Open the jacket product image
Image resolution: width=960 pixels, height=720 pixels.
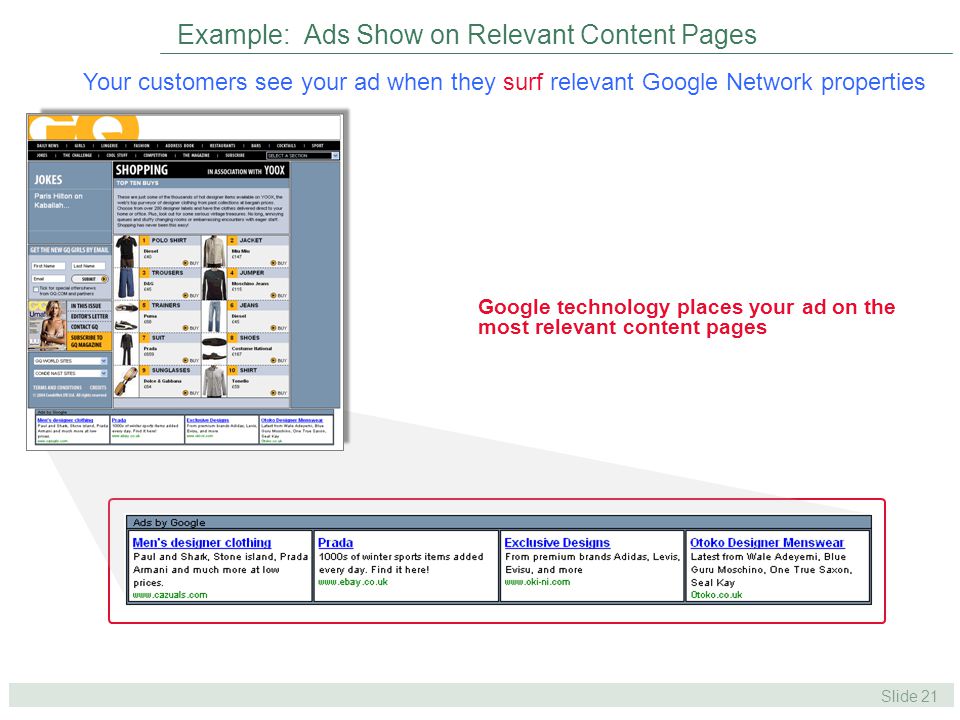tap(214, 251)
